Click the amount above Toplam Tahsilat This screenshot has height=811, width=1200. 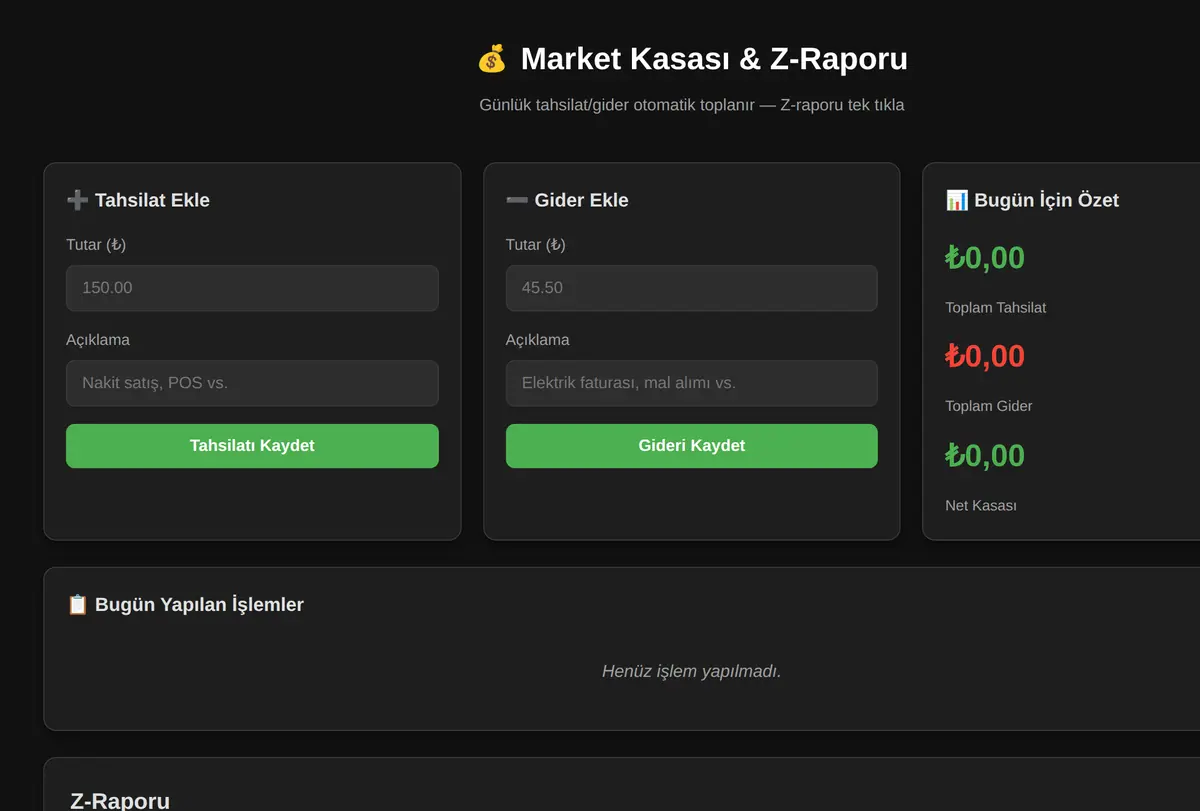[x=985, y=258]
